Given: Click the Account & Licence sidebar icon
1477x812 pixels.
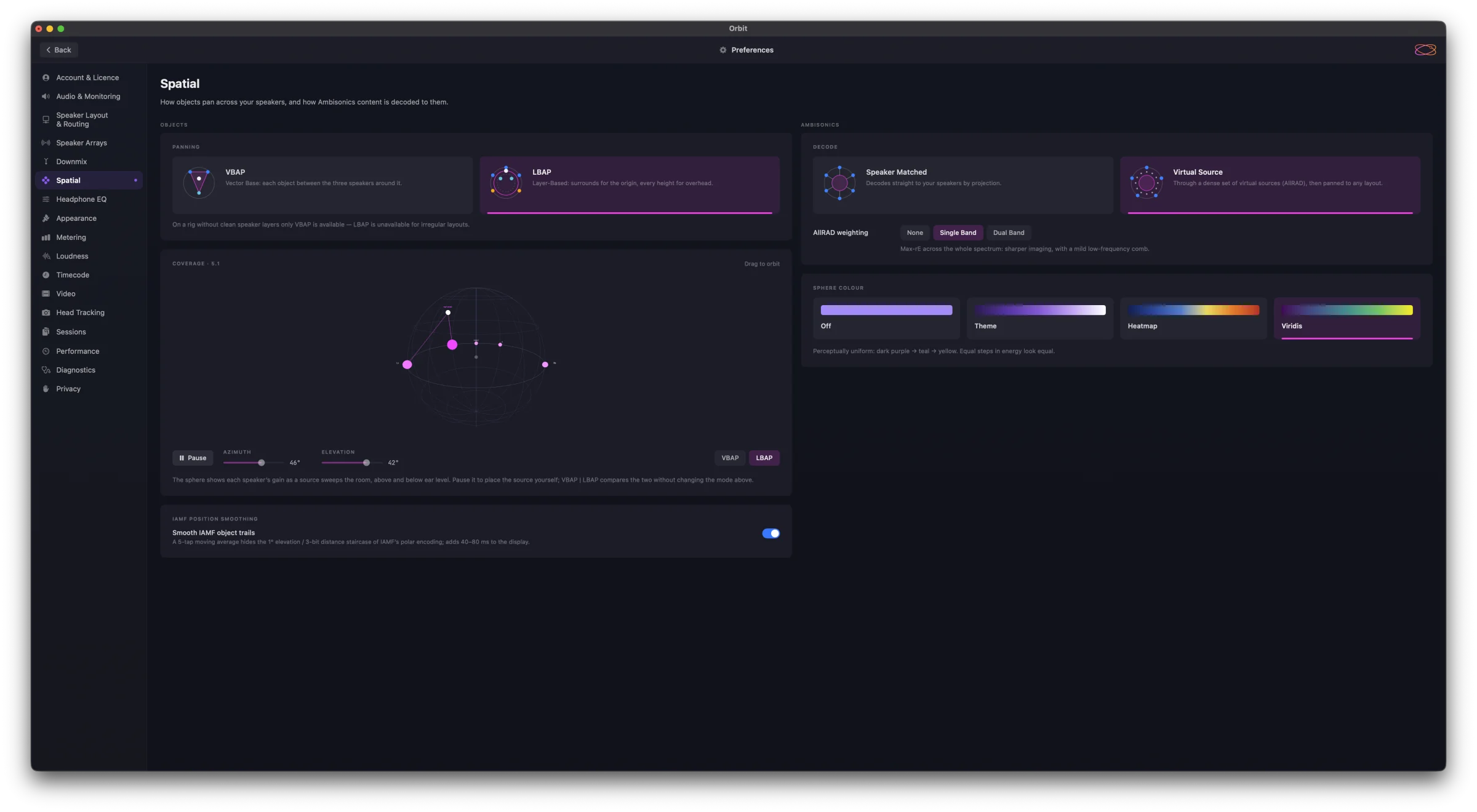Looking at the screenshot, I should click(46, 78).
